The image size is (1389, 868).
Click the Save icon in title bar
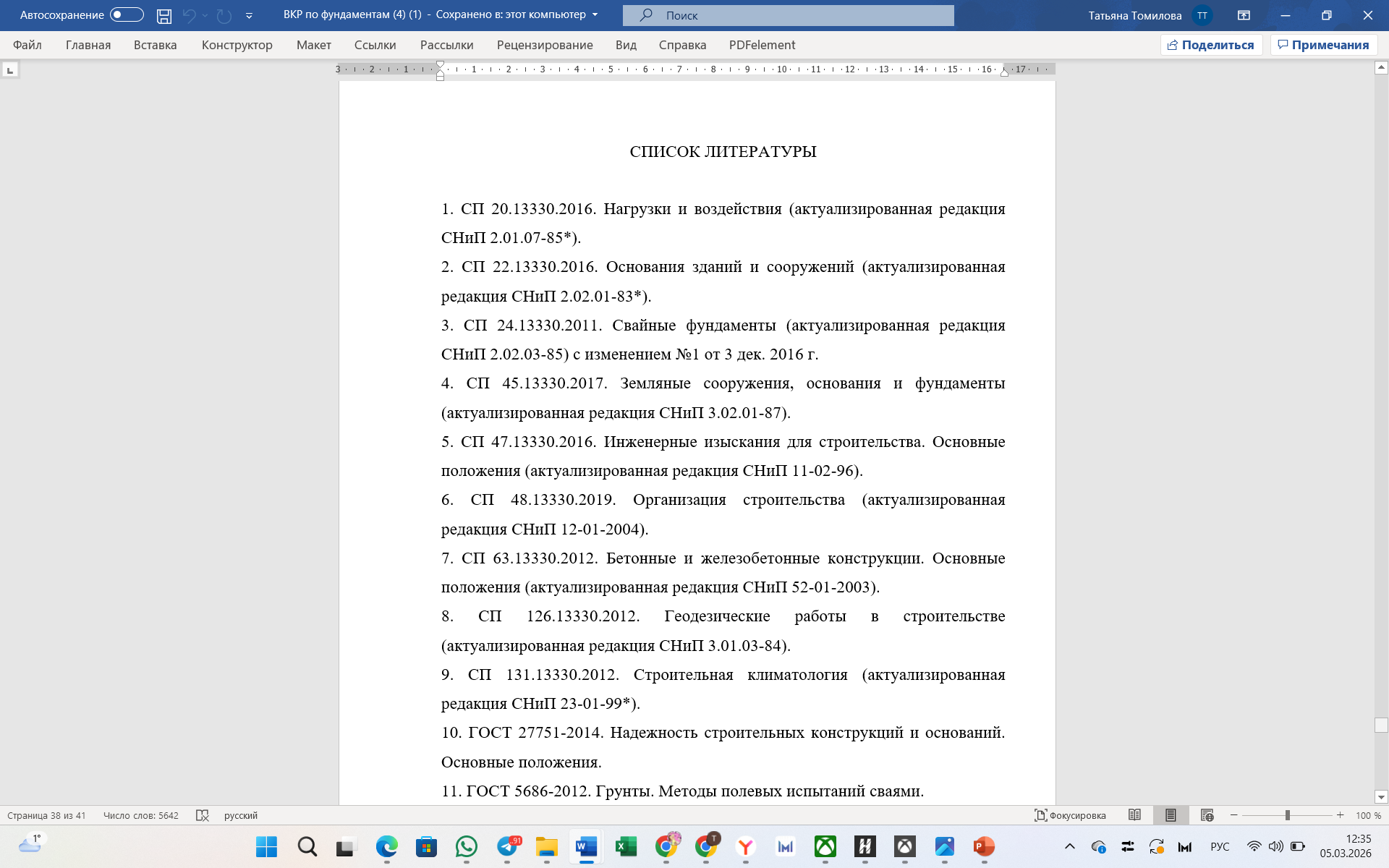point(164,15)
